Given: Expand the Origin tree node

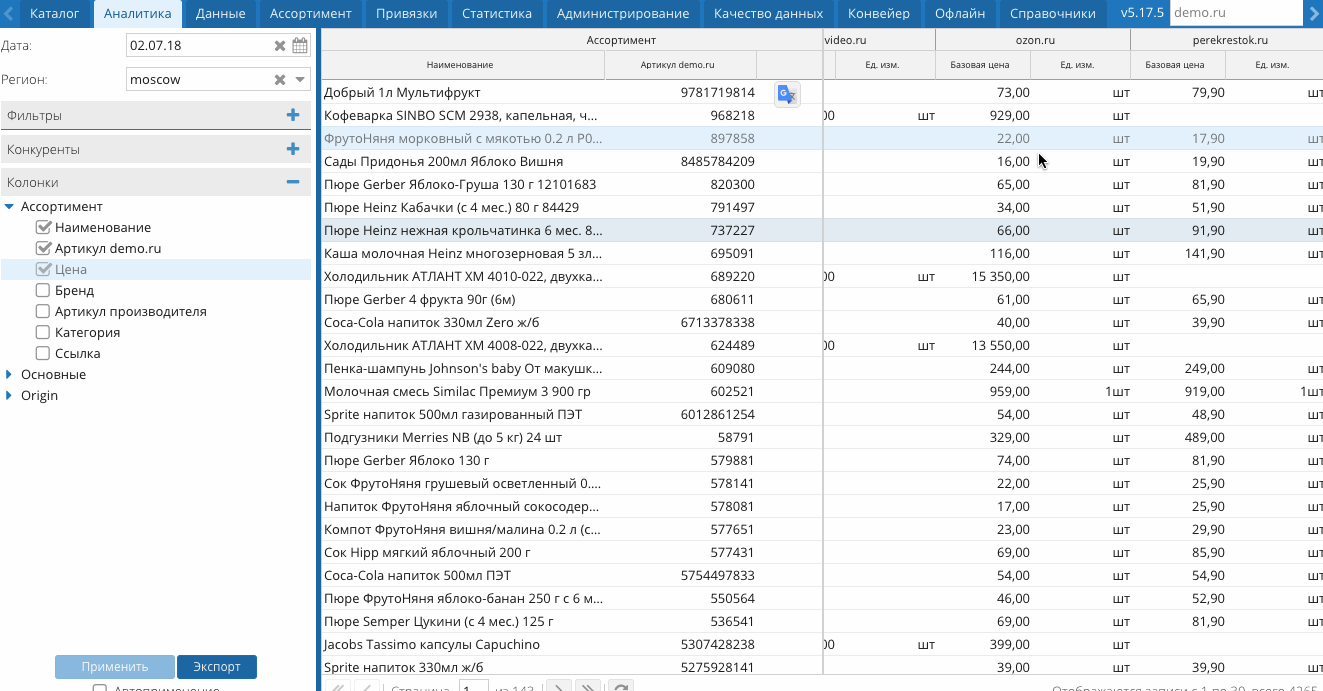Looking at the screenshot, I should (10, 395).
